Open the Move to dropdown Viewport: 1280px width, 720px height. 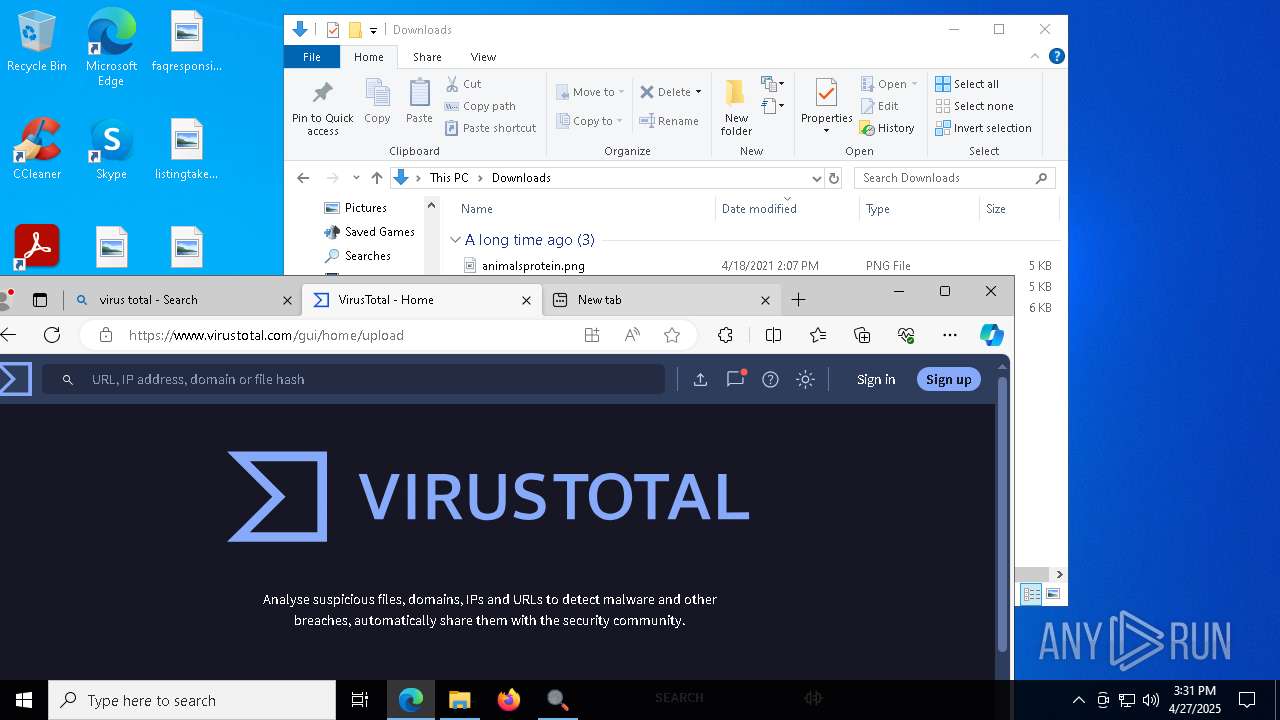[x=590, y=92]
